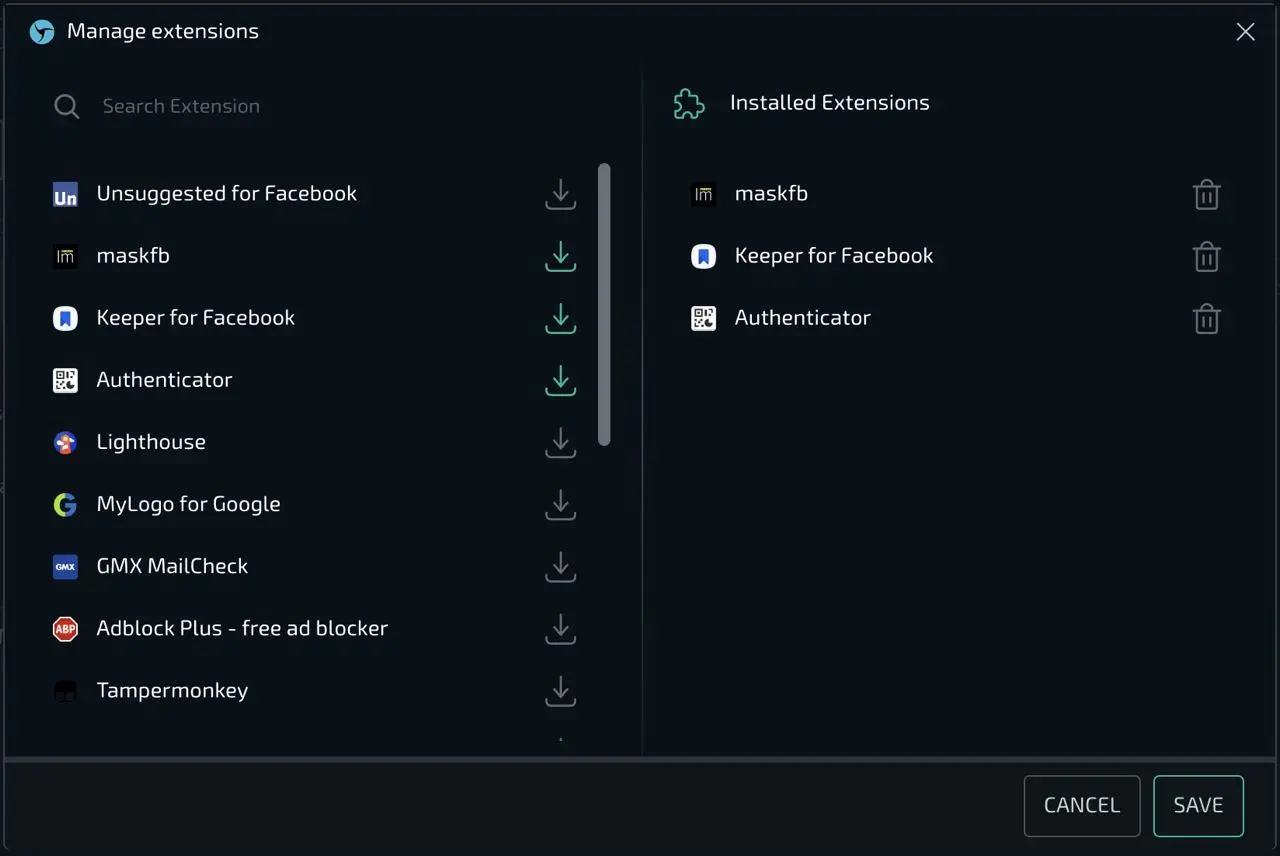The height and width of the screenshot is (856, 1280).
Task: Select Lighthouse in the extension list
Action: 151,442
